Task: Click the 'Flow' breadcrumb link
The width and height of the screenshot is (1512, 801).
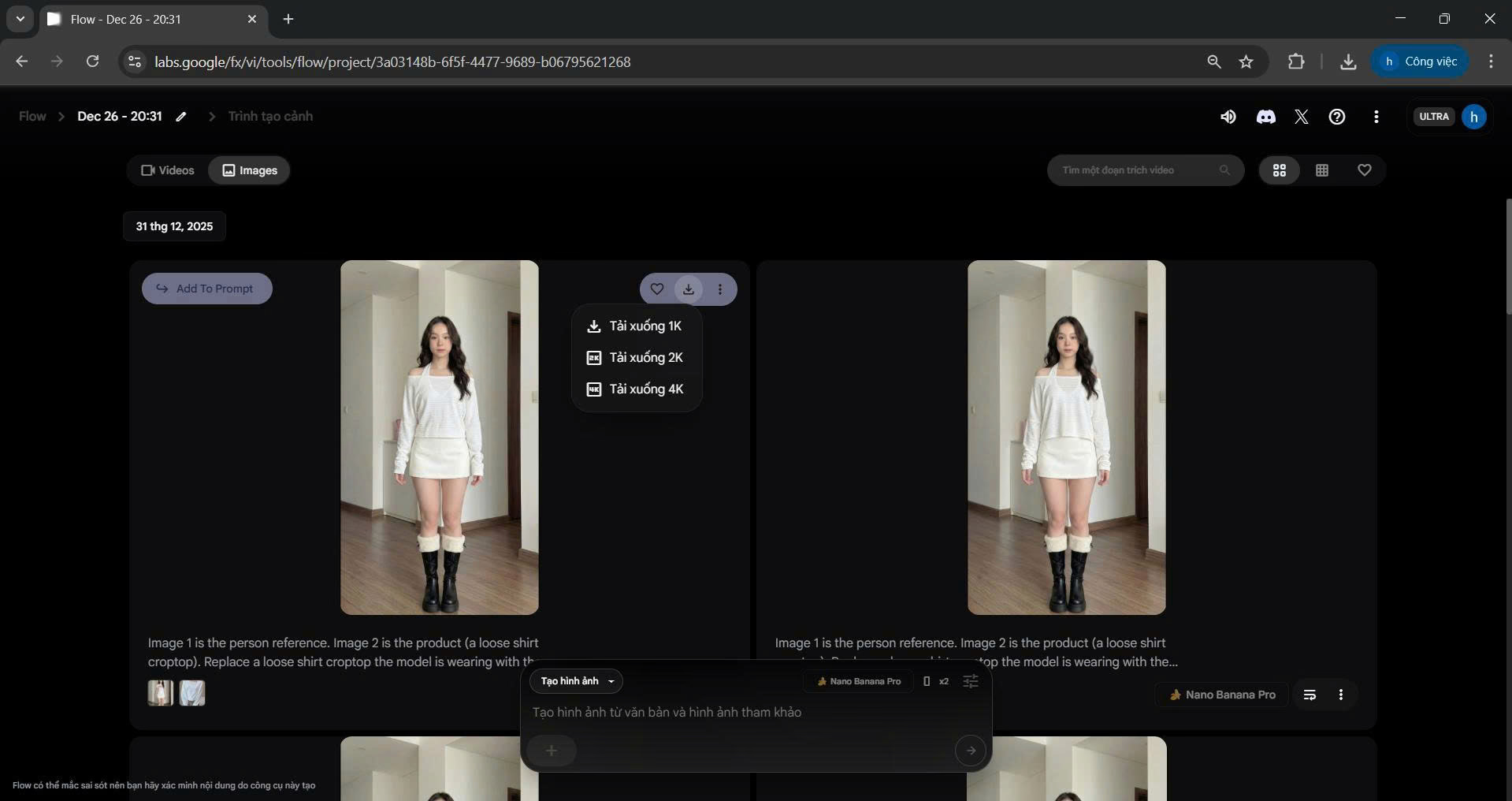Action: point(32,117)
